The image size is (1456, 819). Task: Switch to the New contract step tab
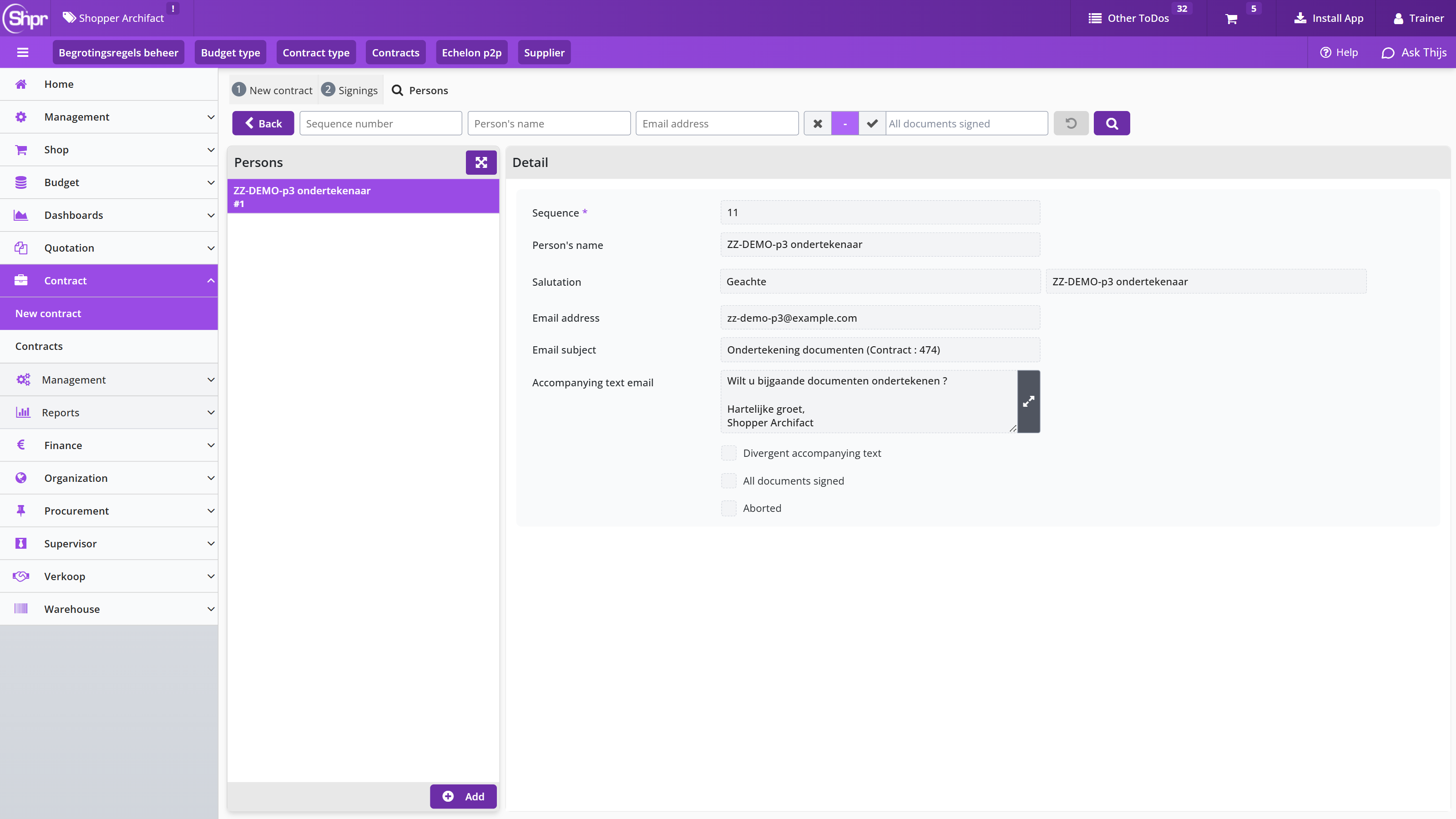click(273, 90)
